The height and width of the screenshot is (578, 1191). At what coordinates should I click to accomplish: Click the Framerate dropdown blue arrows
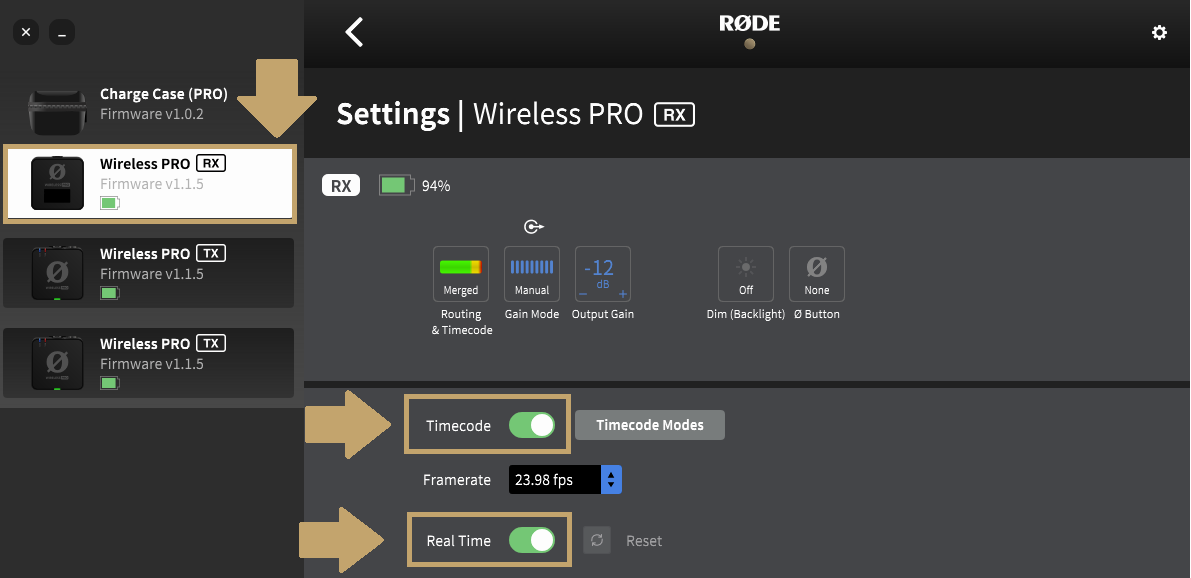pyautogui.click(x=611, y=479)
